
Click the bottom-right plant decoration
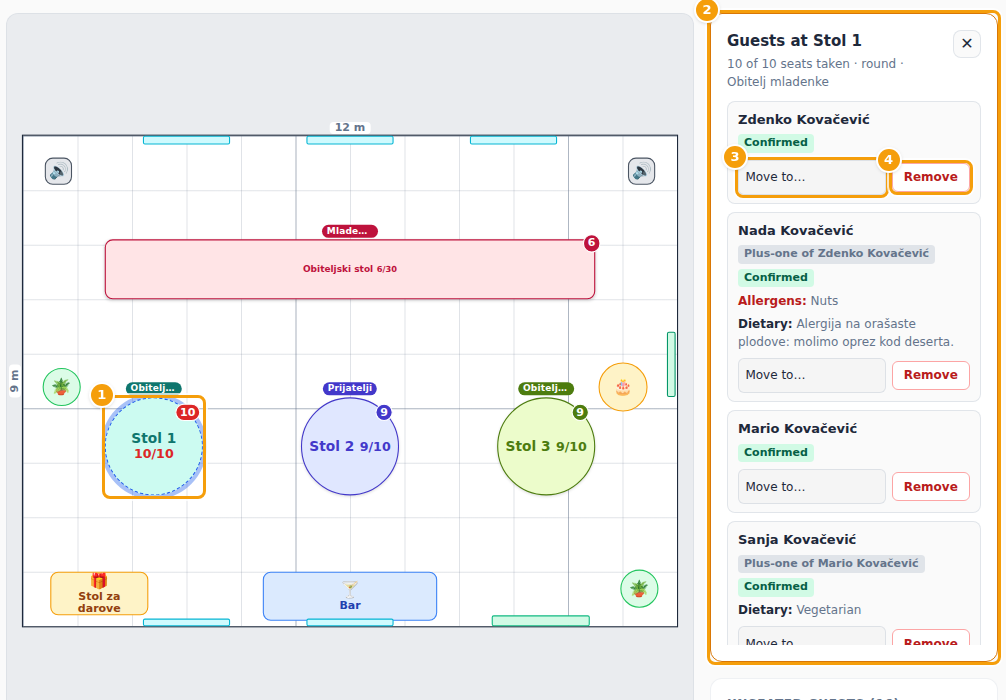pos(639,588)
